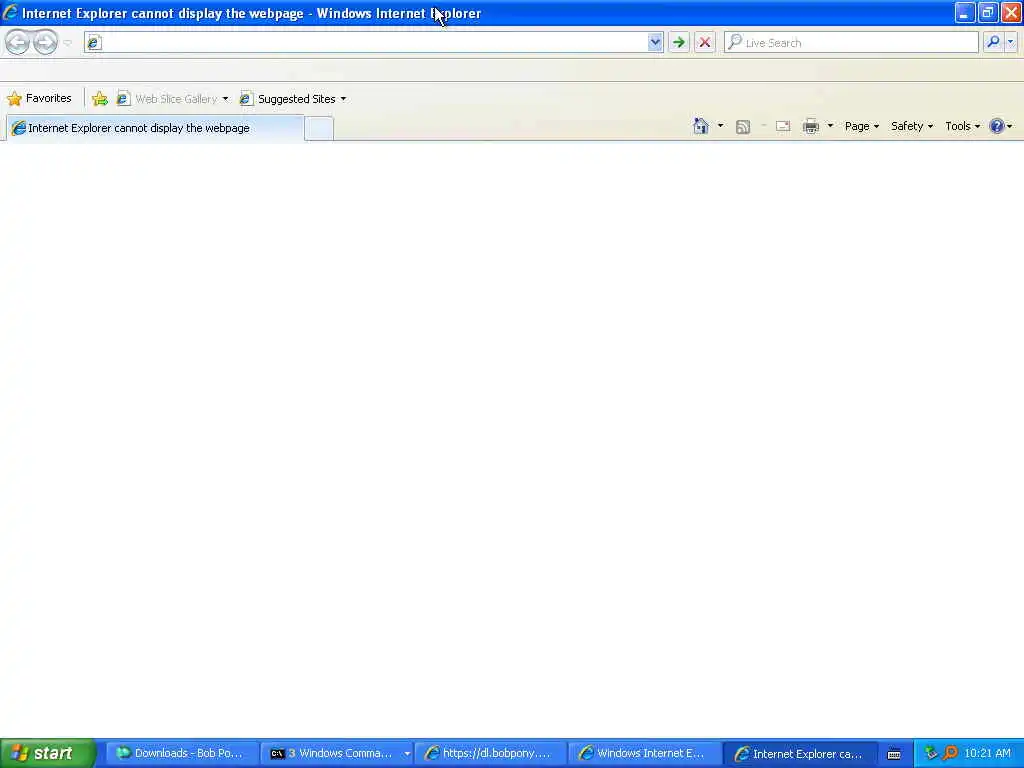Open the Favorites center button

(x=39, y=99)
